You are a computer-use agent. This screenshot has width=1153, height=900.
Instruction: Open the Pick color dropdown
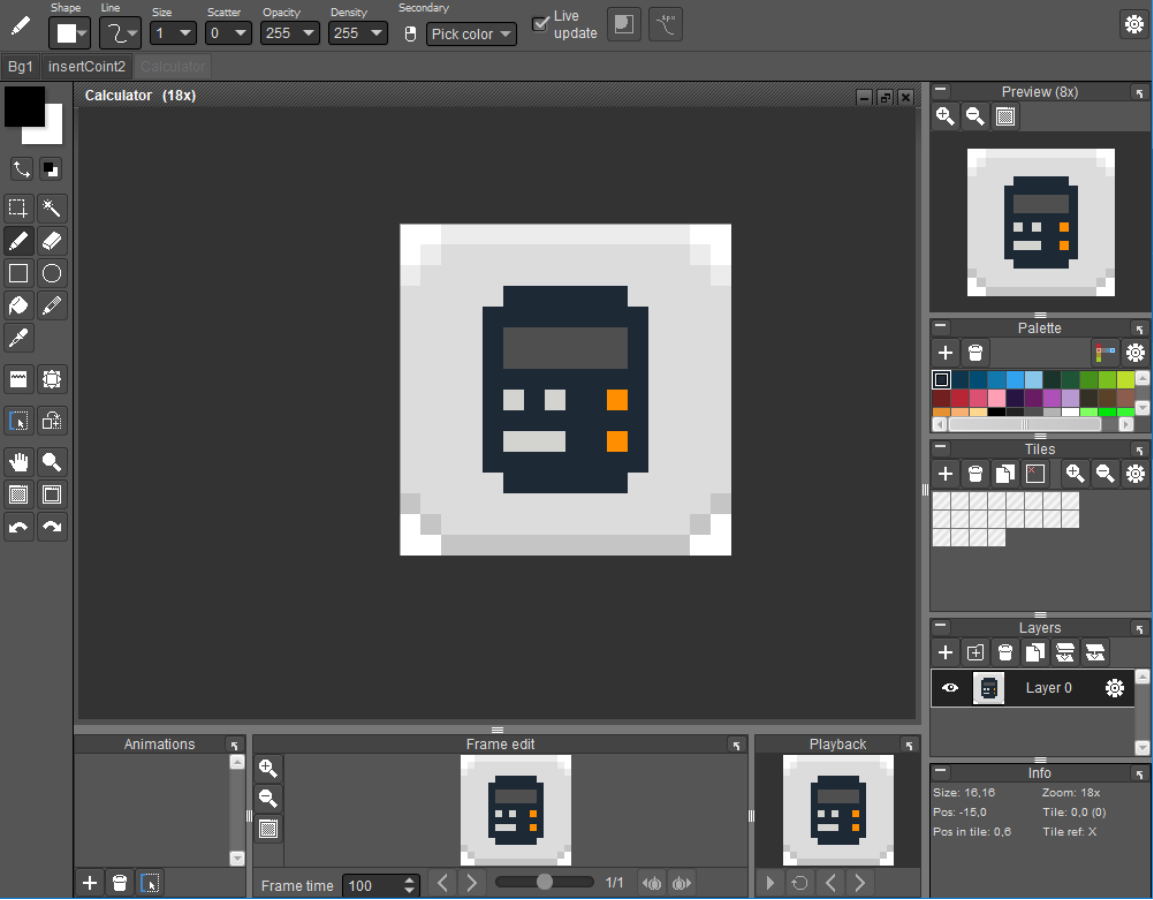click(x=471, y=33)
